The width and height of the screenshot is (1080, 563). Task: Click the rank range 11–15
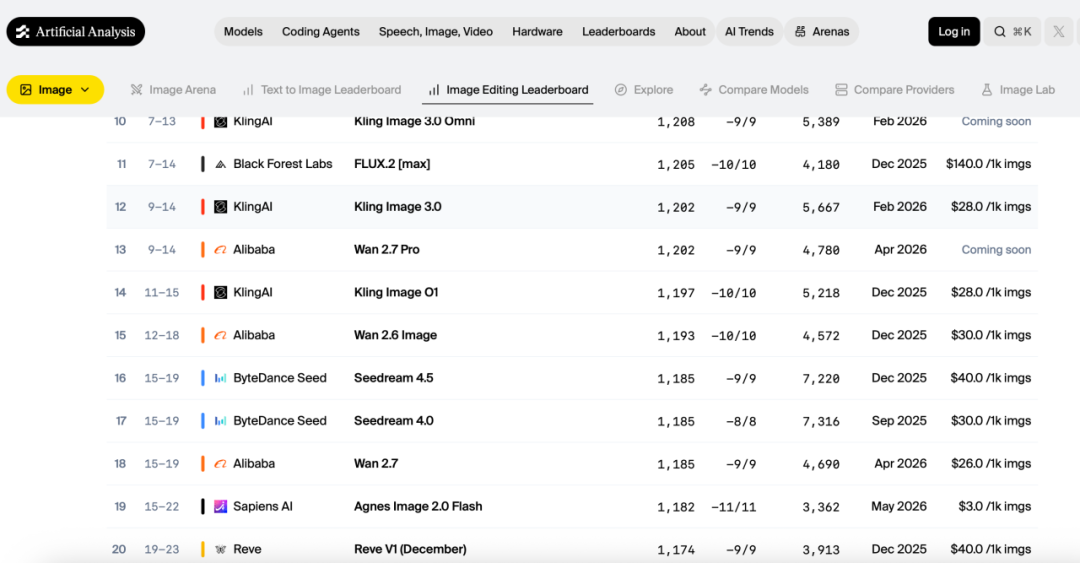[x=162, y=292]
